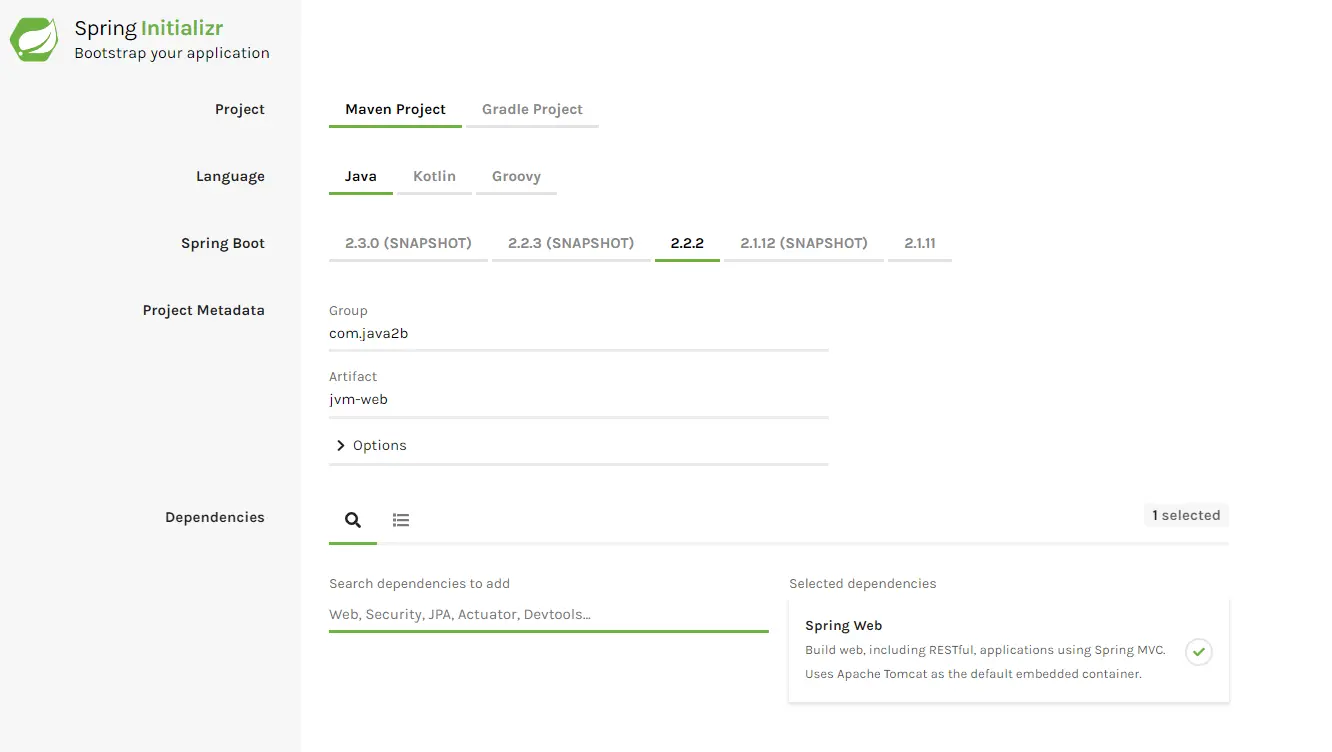Click the Dependencies section label

215,518
